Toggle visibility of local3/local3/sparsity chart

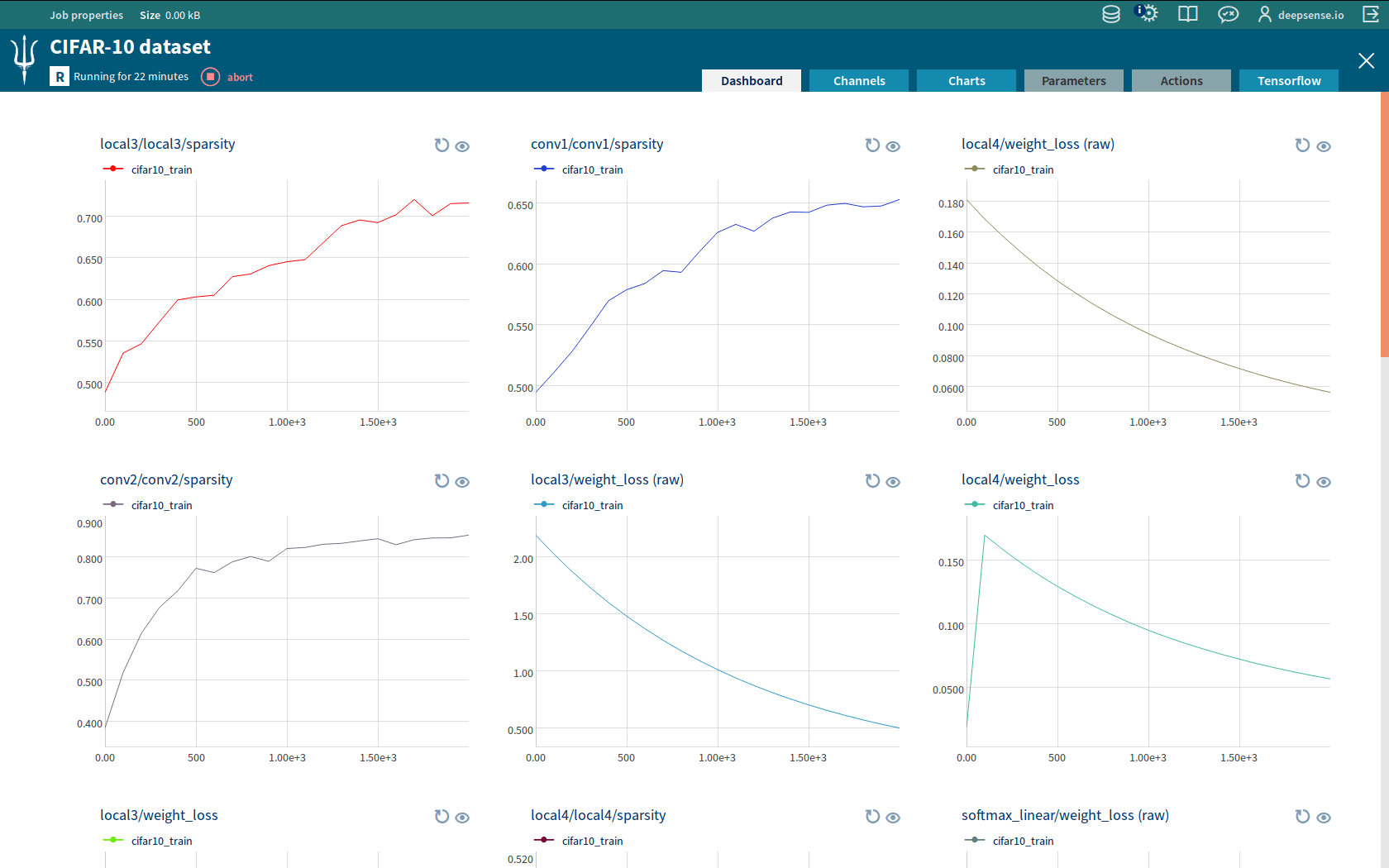point(462,146)
